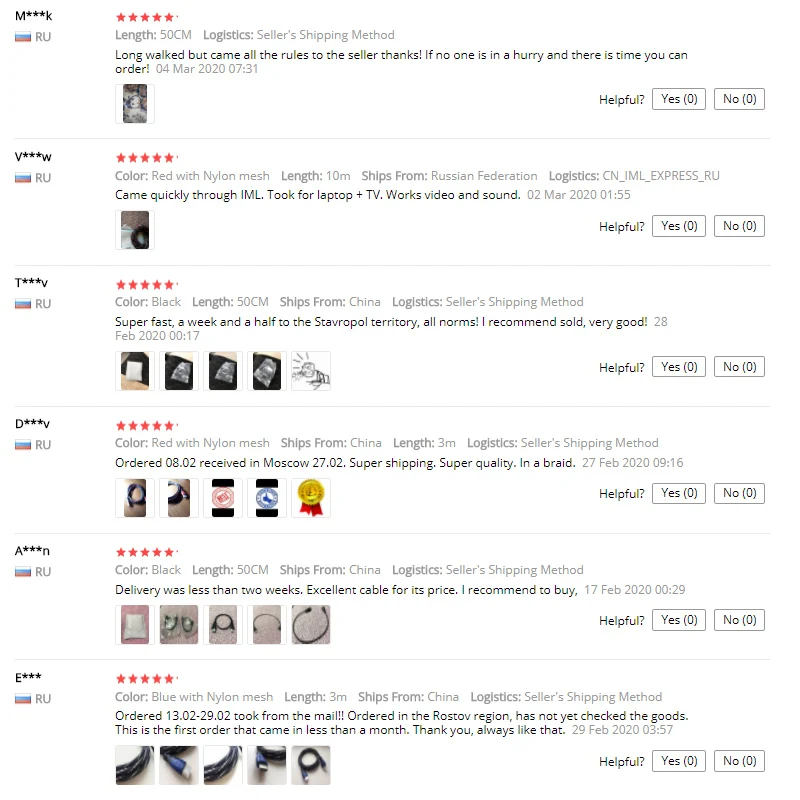Click No on E***'s Rostov review
This screenshot has width=800, height=800.
click(739, 761)
